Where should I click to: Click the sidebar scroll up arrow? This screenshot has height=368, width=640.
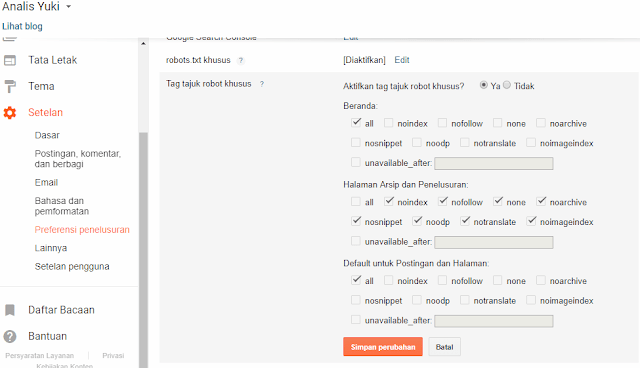143,43
